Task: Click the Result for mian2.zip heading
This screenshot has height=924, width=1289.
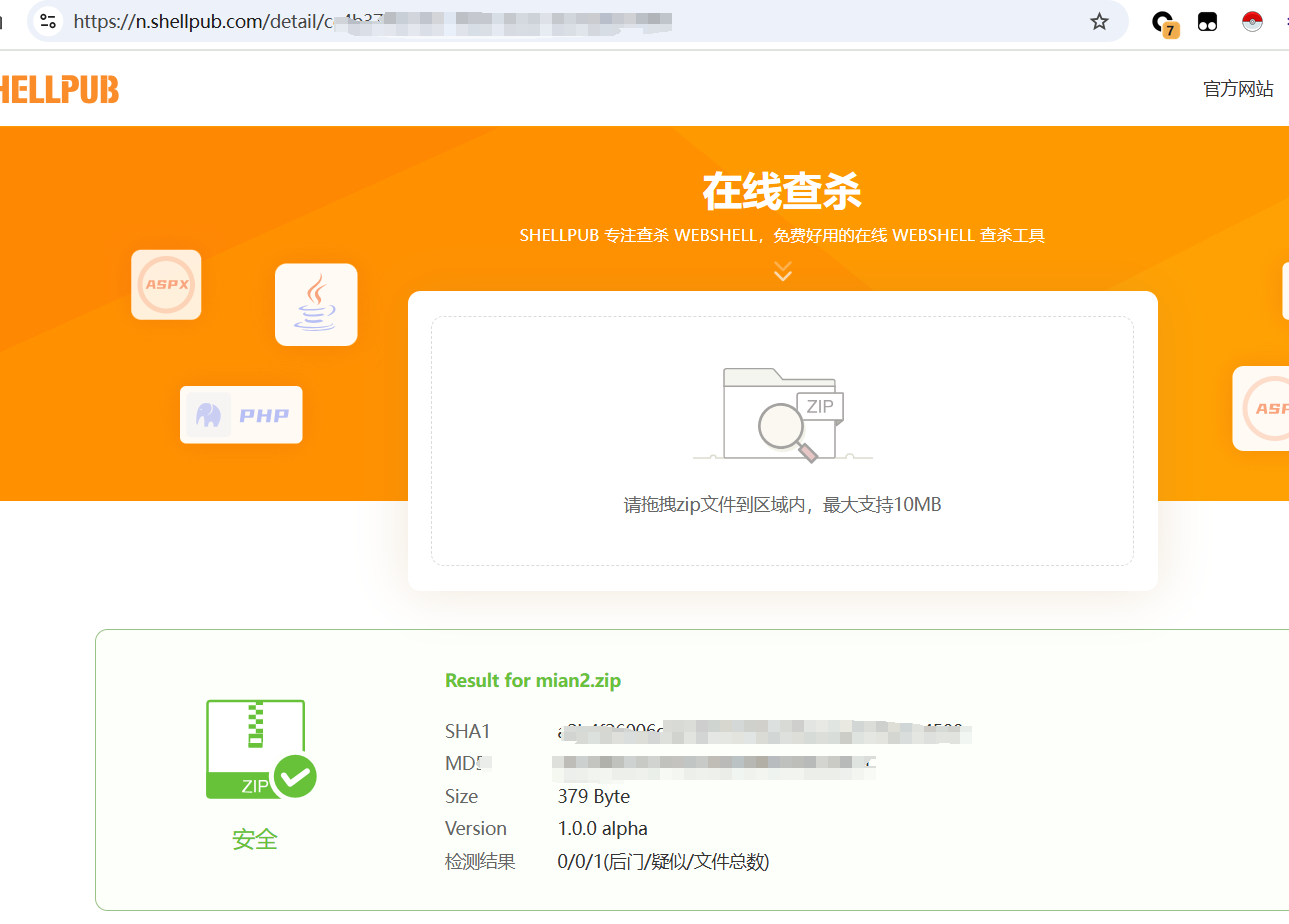Action: pyautogui.click(x=533, y=680)
